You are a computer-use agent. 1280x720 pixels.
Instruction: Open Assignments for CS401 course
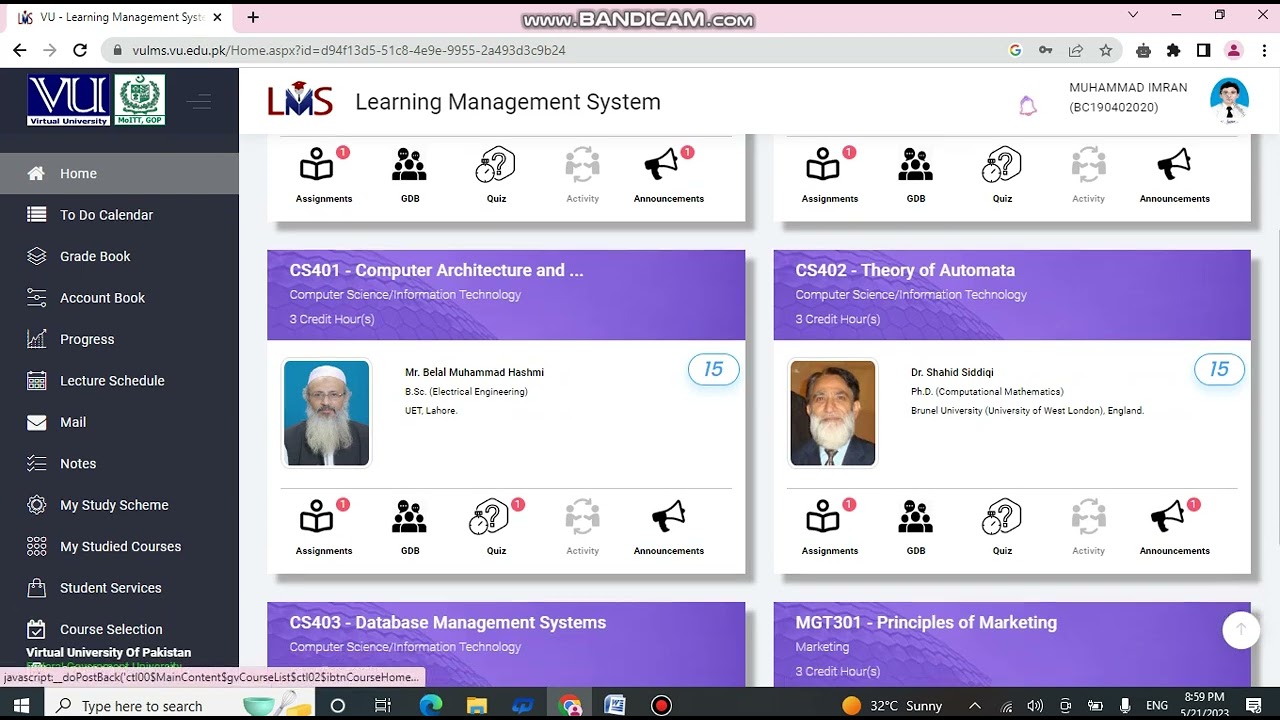pos(323,527)
